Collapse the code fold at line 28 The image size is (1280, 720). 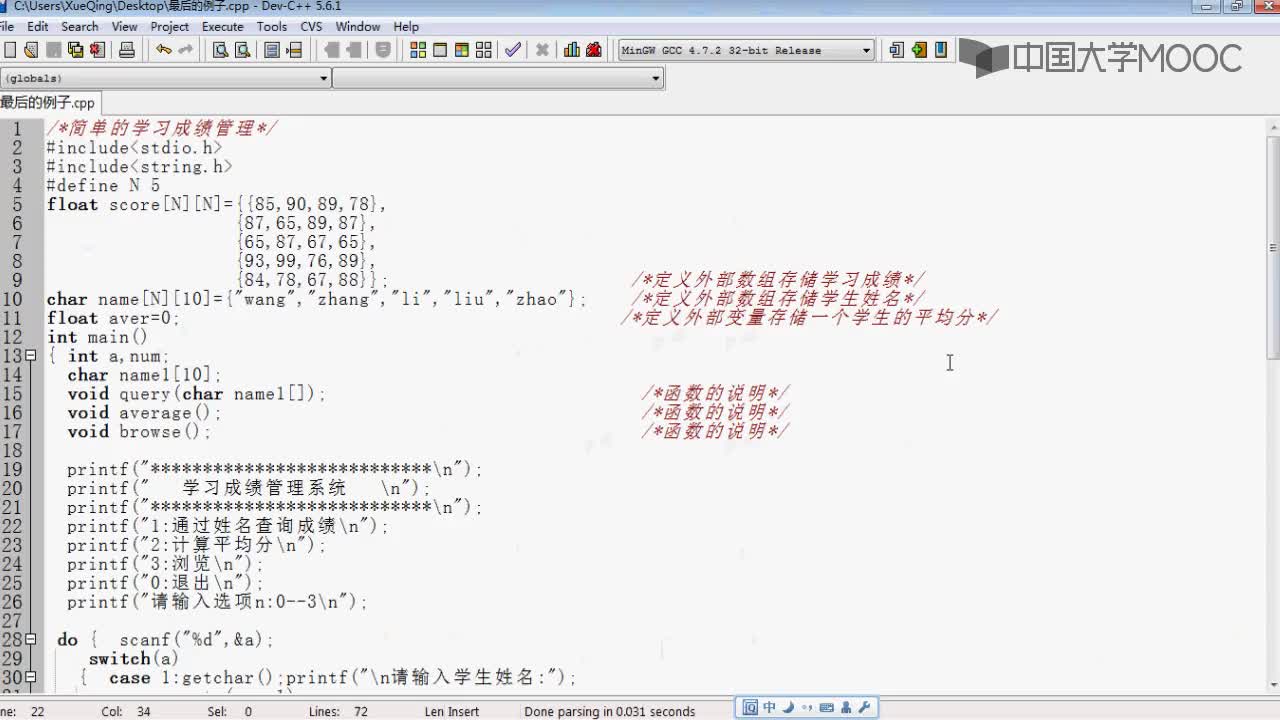pyautogui.click(x=31, y=640)
